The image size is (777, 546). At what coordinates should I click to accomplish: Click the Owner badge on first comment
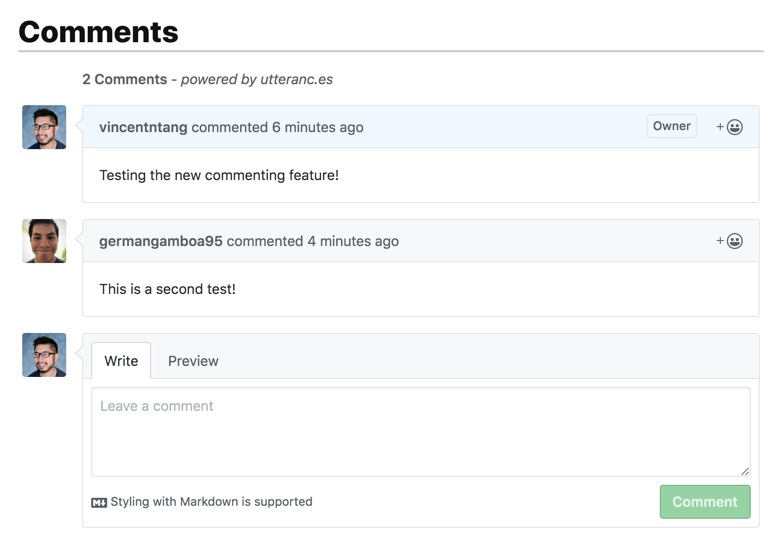tap(671, 126)
